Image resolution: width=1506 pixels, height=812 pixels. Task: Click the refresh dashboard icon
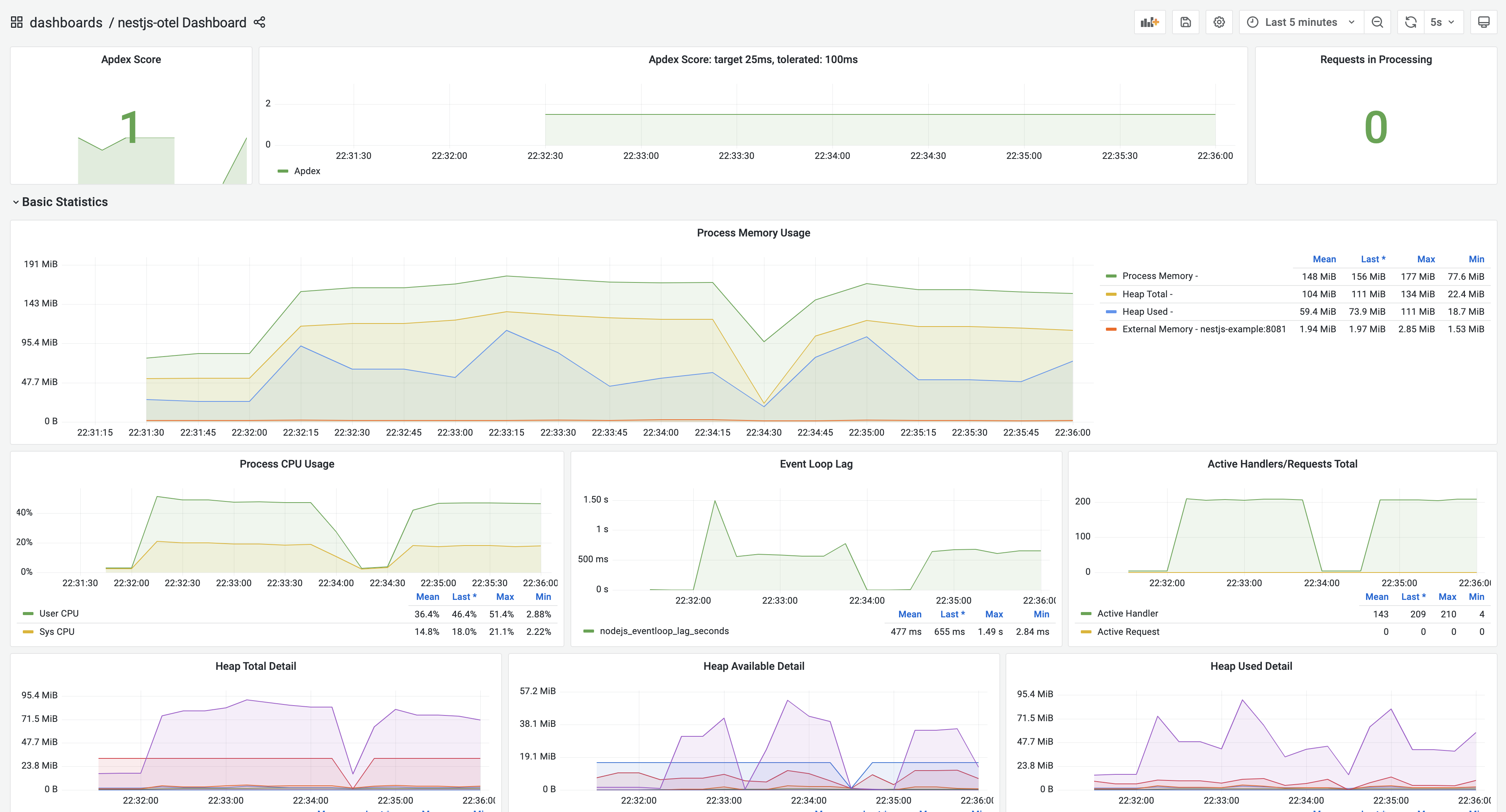point(1411,22)
